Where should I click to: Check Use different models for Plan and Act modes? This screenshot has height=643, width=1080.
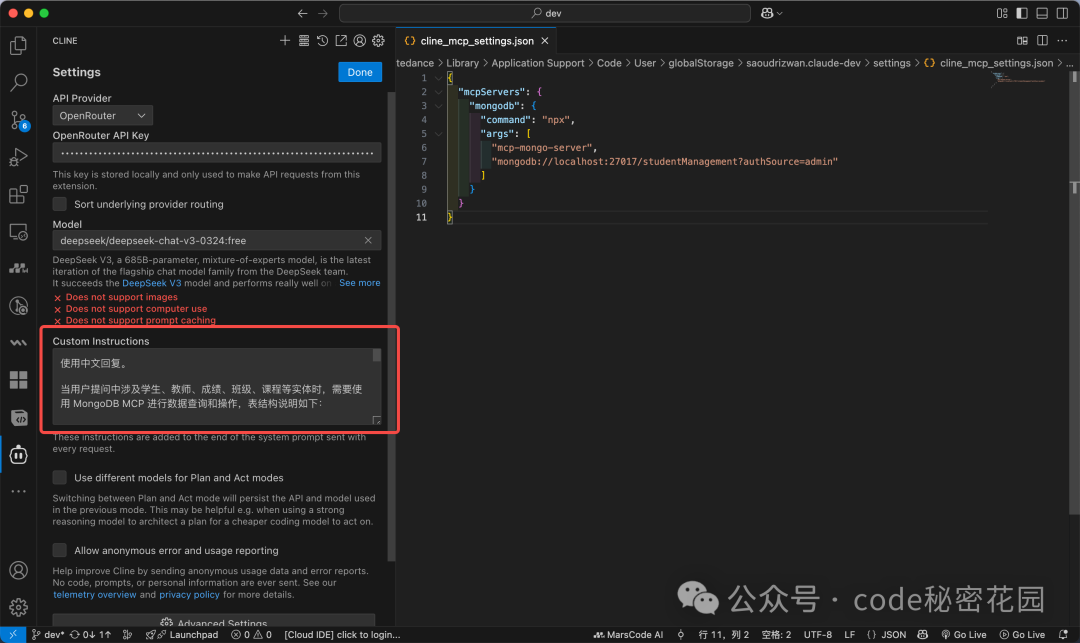[x=61, y=477]
